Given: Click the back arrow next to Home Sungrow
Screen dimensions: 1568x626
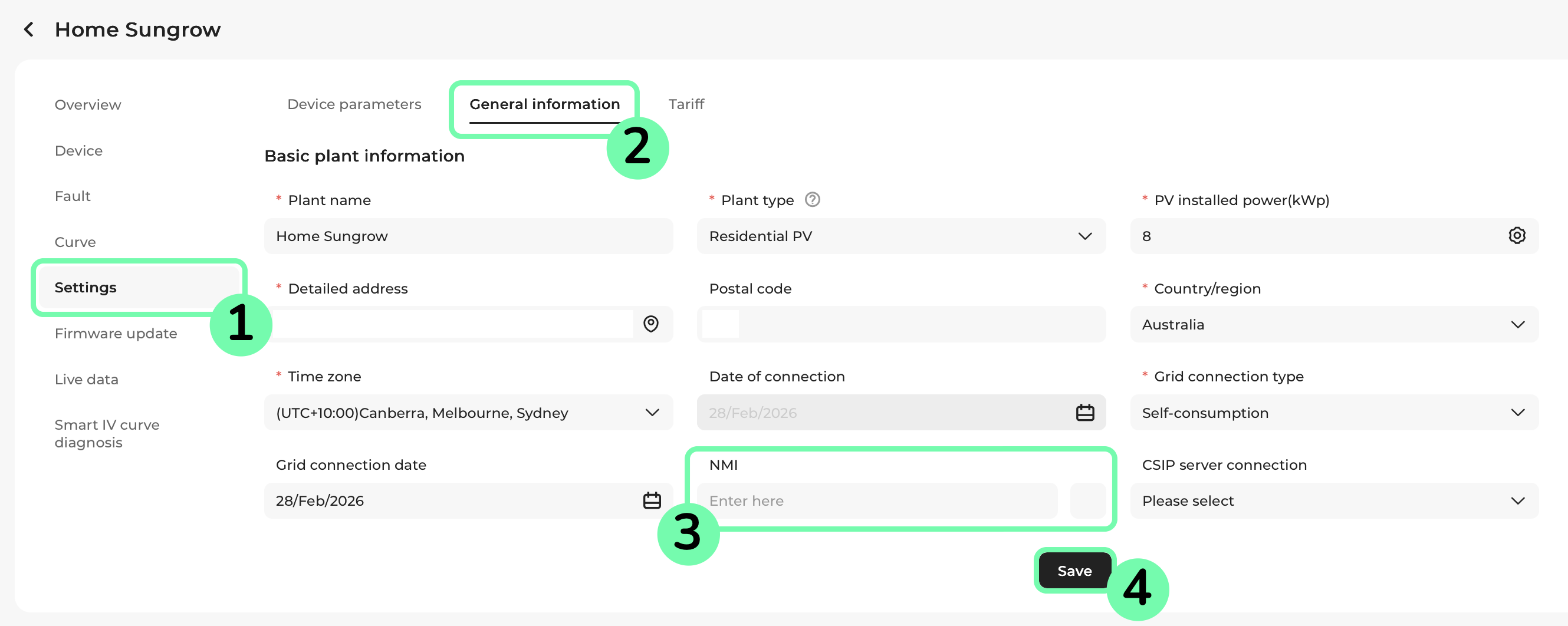Looking at the screenshot, I should pos(29,29).
